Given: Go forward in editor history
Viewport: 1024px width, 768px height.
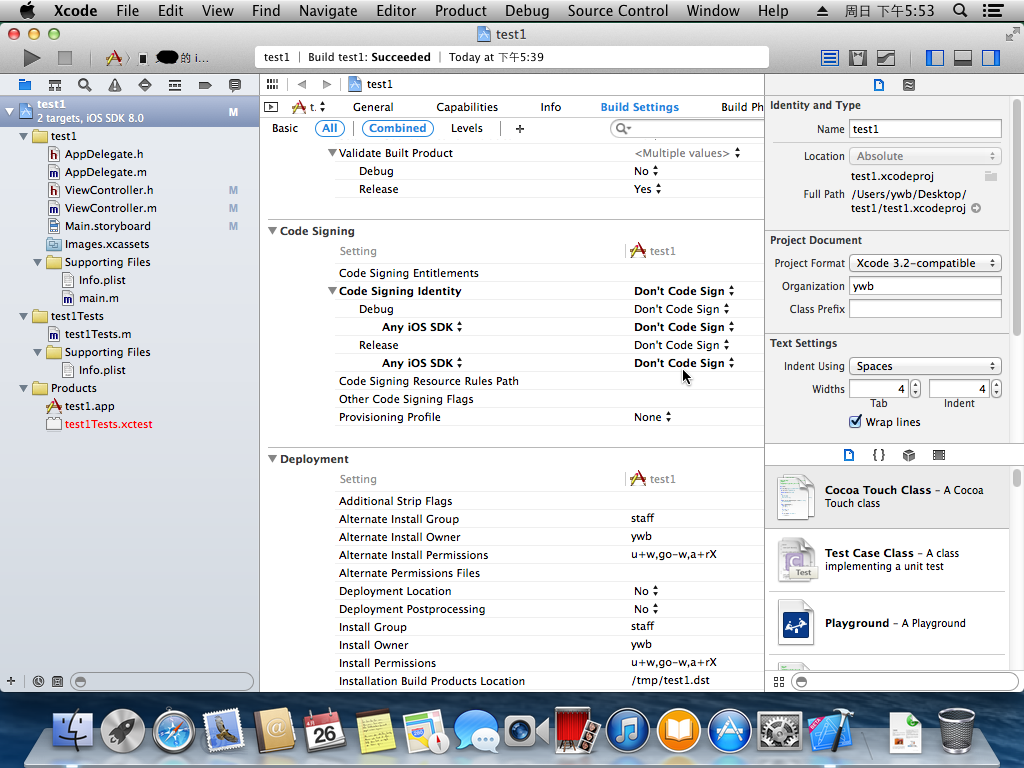Looking at the screenshot, I should pyautogui.click(x=327, y=84).
